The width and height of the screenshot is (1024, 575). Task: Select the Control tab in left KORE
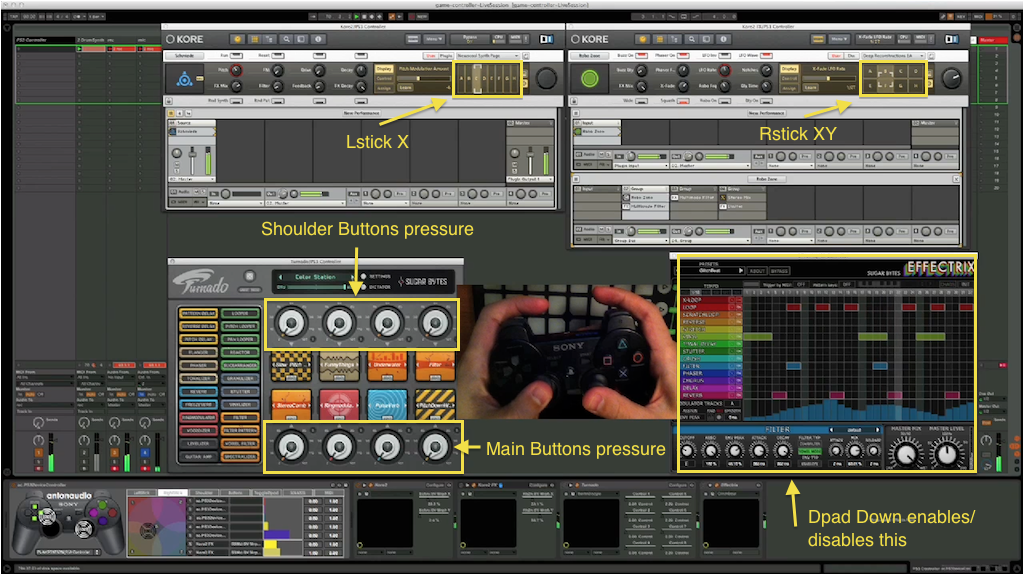(x=383, y=78)
